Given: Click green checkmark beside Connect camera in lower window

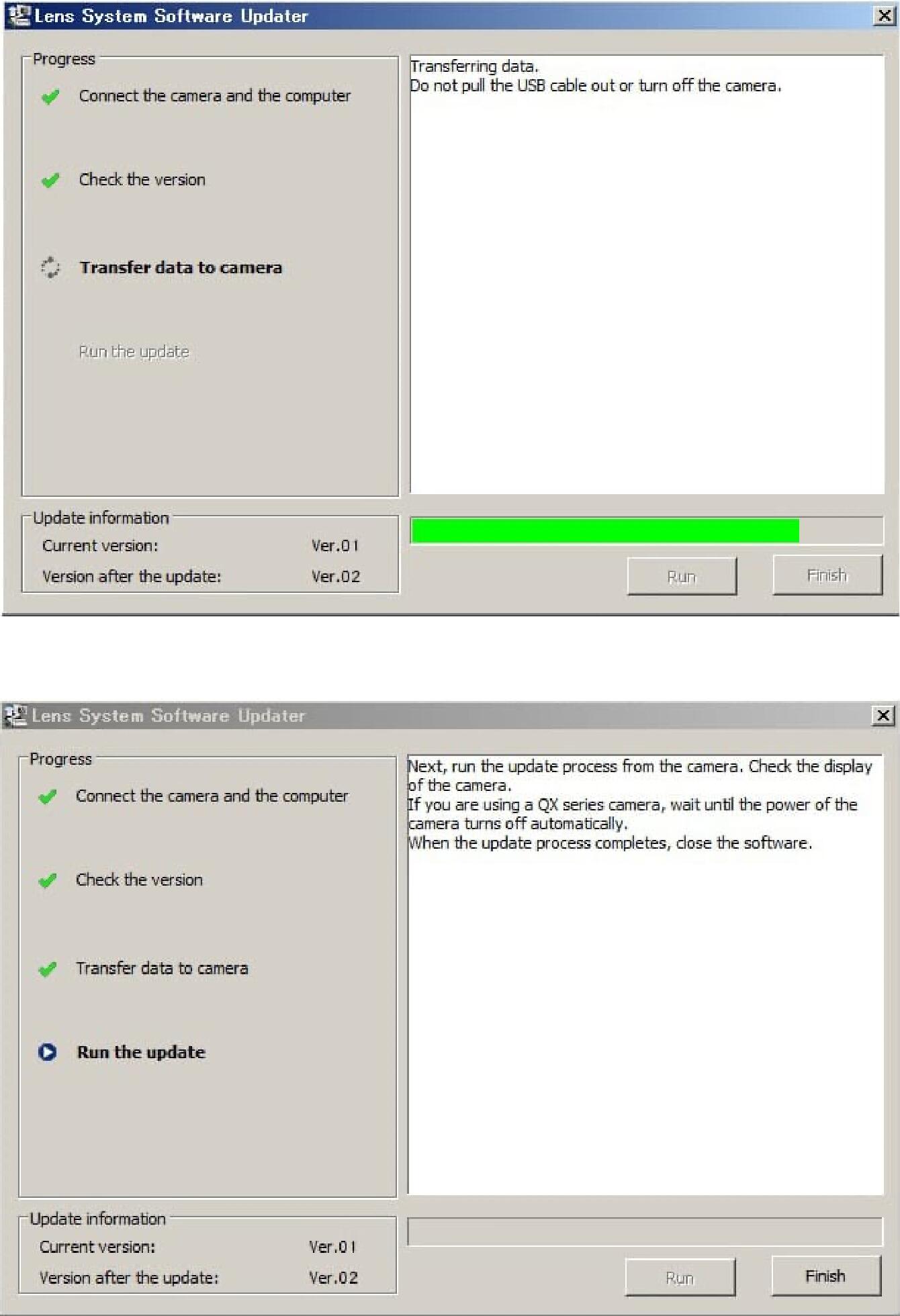Looking at the screenshot, I should tap(48, 798).
